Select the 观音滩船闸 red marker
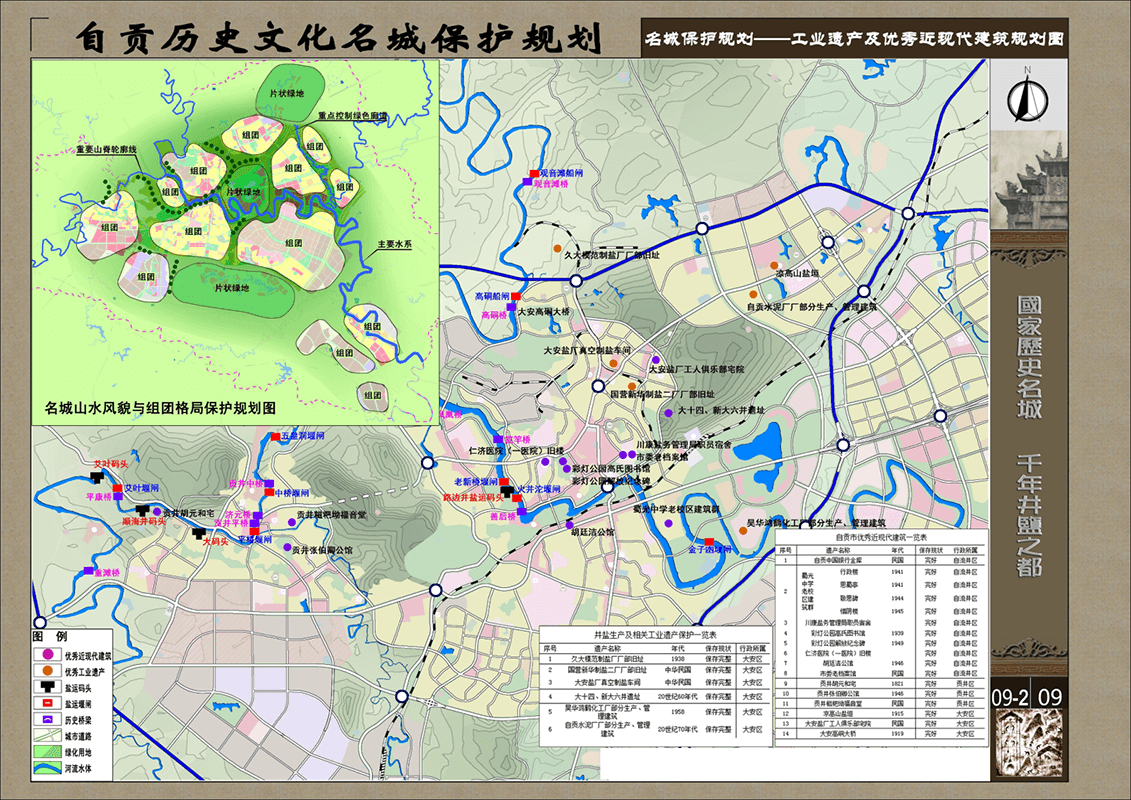The image size is (1131, 800). 534,174
